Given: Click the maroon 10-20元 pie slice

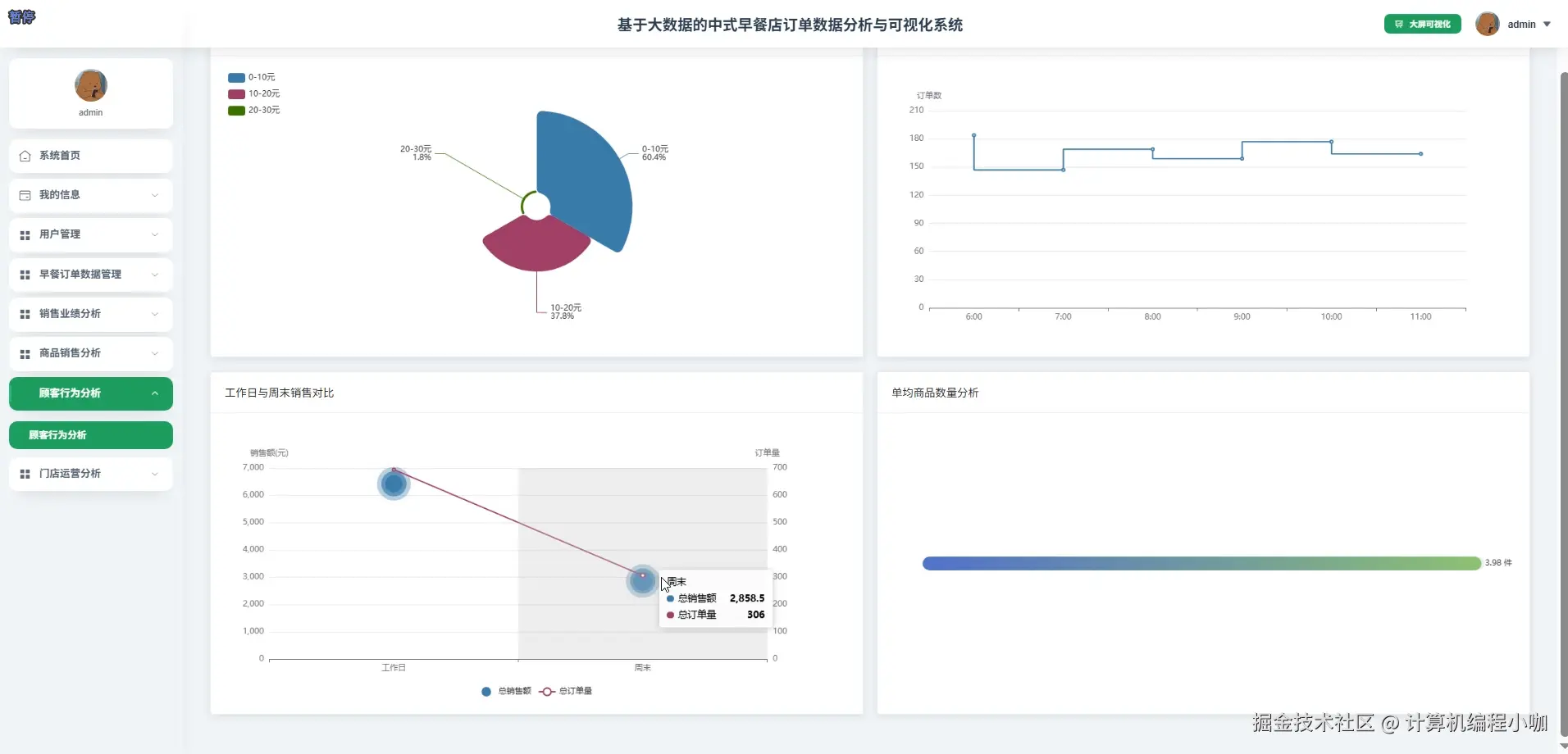Looking at the screenshot, I should (x=537, y=244).
